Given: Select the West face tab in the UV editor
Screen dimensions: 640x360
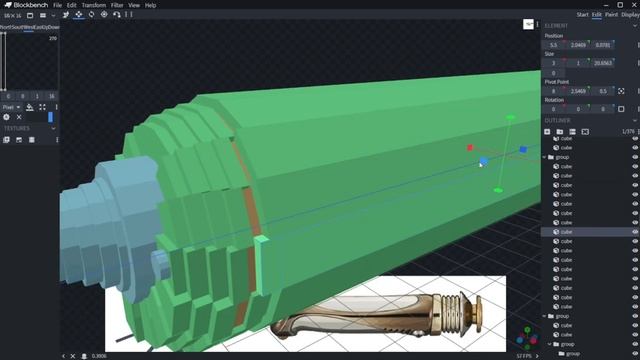Looking at the screenshot, I should click(x=29, y=27).
